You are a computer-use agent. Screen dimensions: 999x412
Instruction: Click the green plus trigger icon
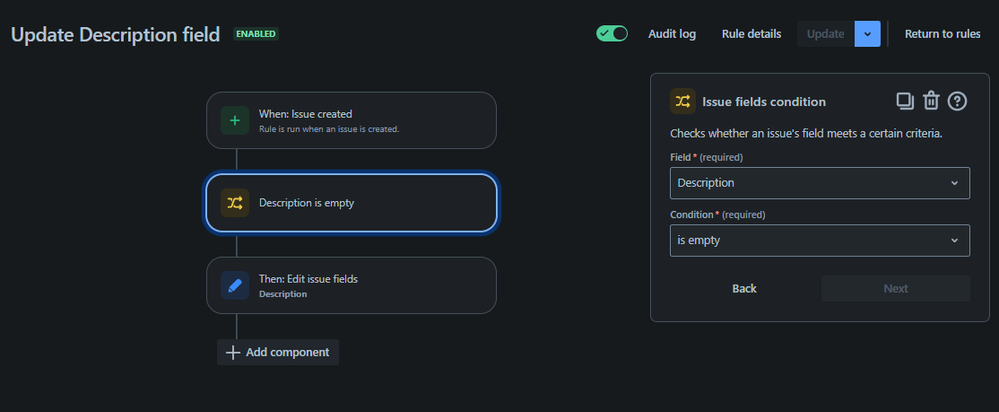[235, 121]
